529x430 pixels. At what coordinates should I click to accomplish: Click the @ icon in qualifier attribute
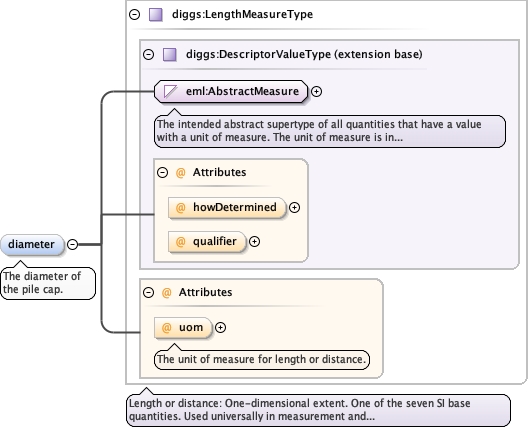tap(180, 241)
